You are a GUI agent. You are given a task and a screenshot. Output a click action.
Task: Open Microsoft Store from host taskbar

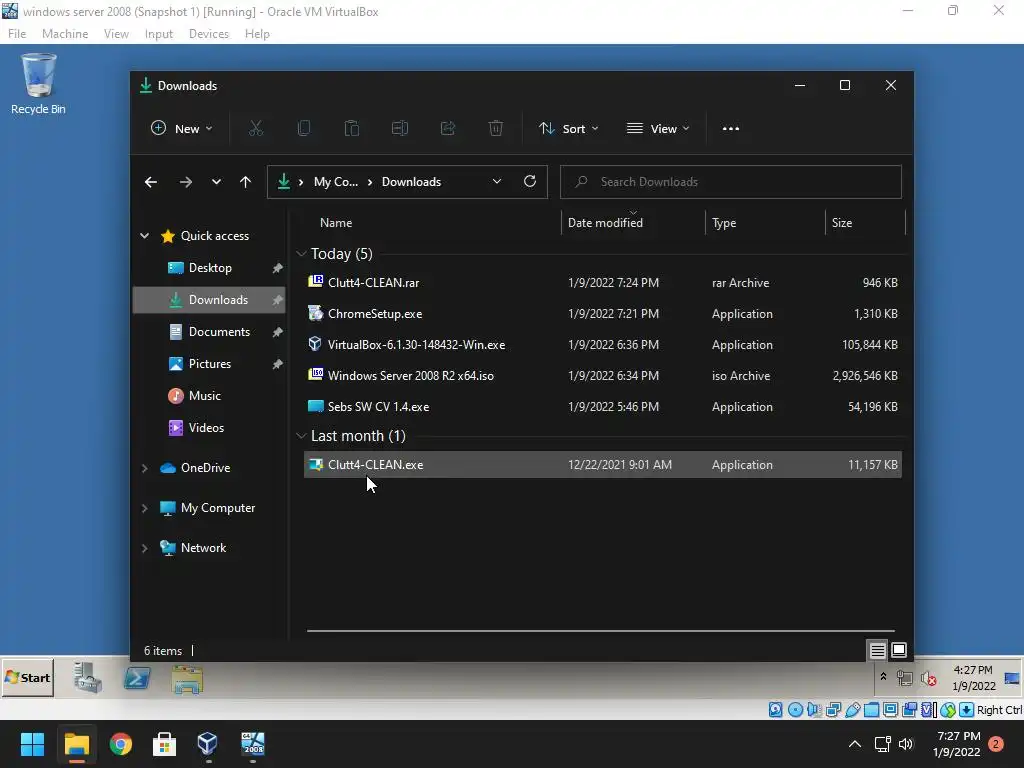click(x=165, y=744)
